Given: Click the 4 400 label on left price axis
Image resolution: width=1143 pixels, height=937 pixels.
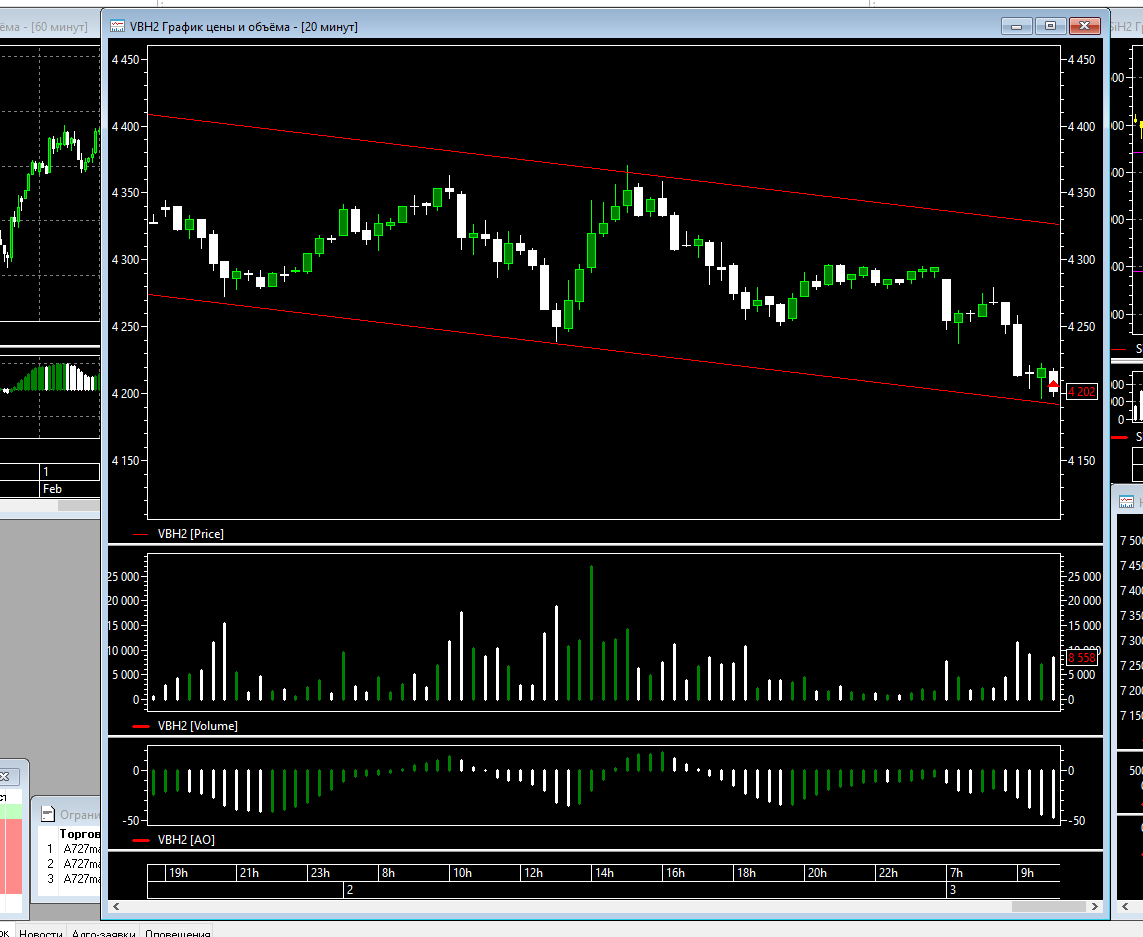Looking at the screenshot, I should pyautogui.click(x=125, y=127).
